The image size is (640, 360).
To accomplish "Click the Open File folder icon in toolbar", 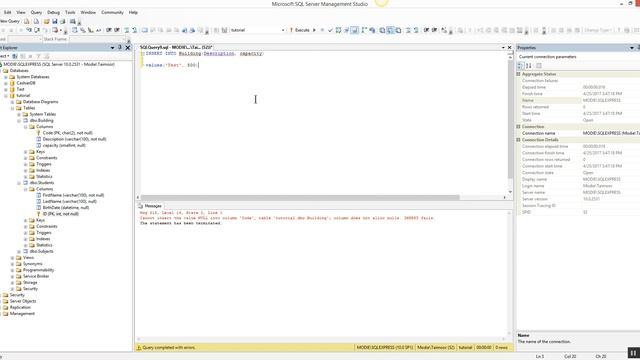I will (47, 21).
